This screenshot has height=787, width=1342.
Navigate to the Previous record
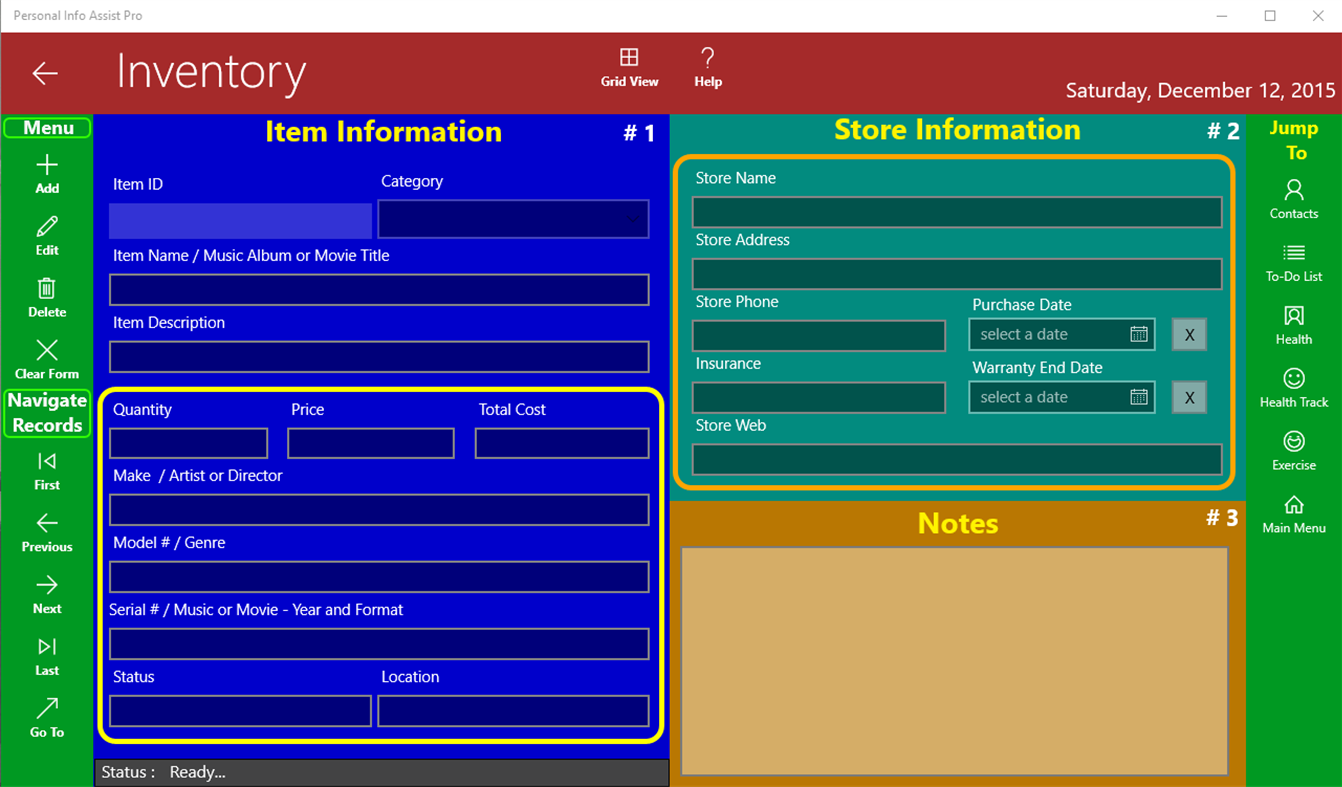pos(46,524)
